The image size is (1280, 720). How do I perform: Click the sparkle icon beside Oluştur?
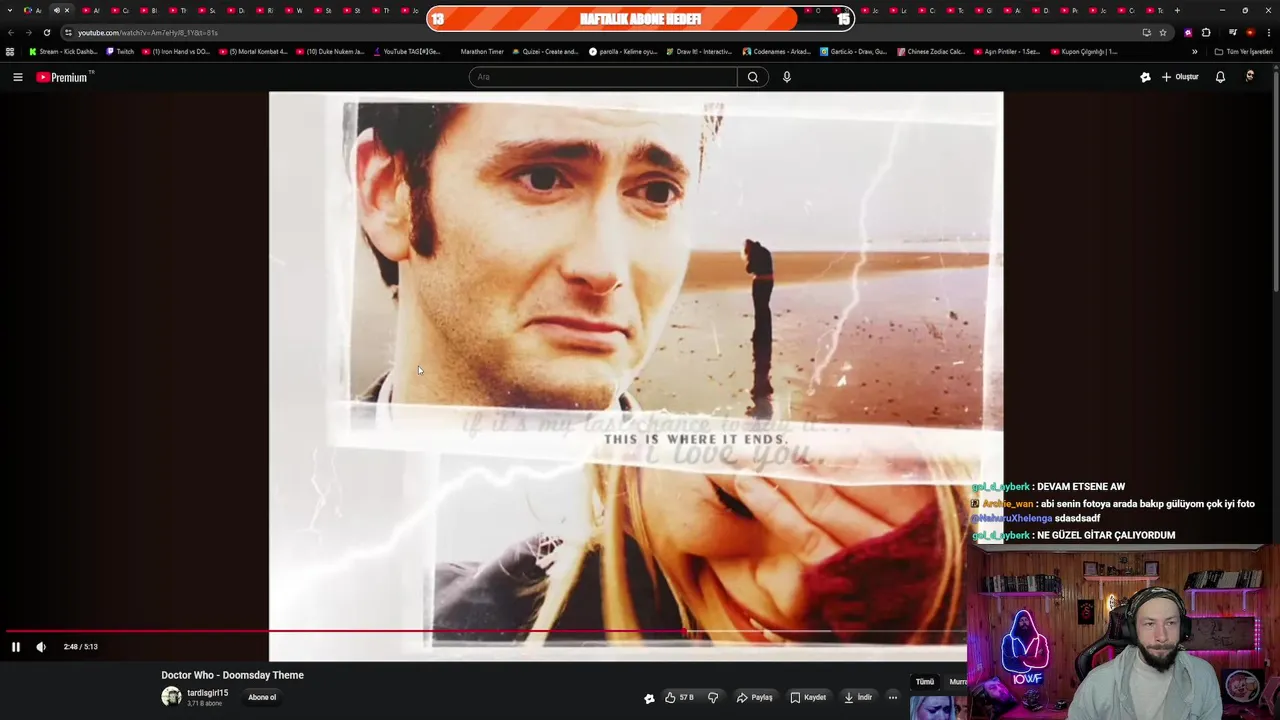click(1145, 77)
